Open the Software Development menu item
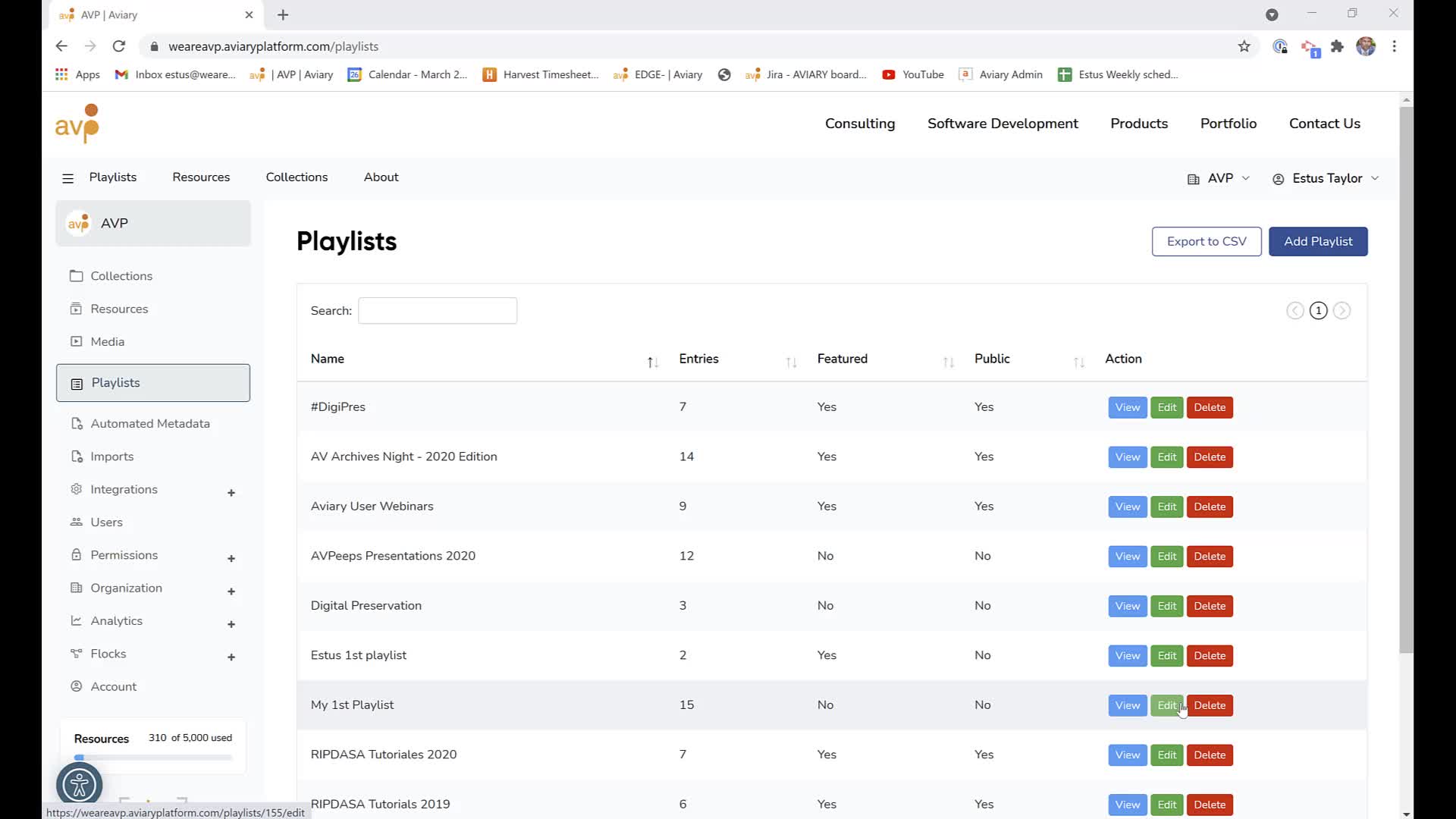This screenshot has width=1456, height=819. [1003, 124]
